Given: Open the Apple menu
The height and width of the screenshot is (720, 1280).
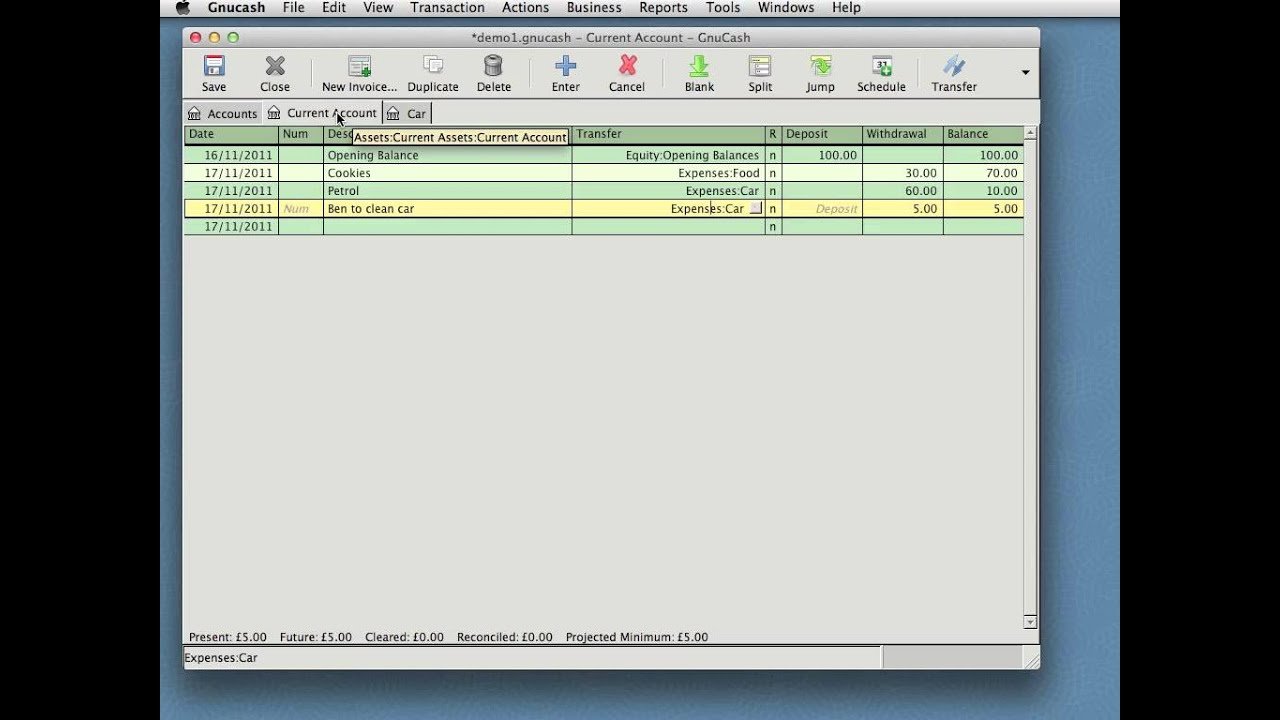Looking at the screenshot, I should point(182,8).
